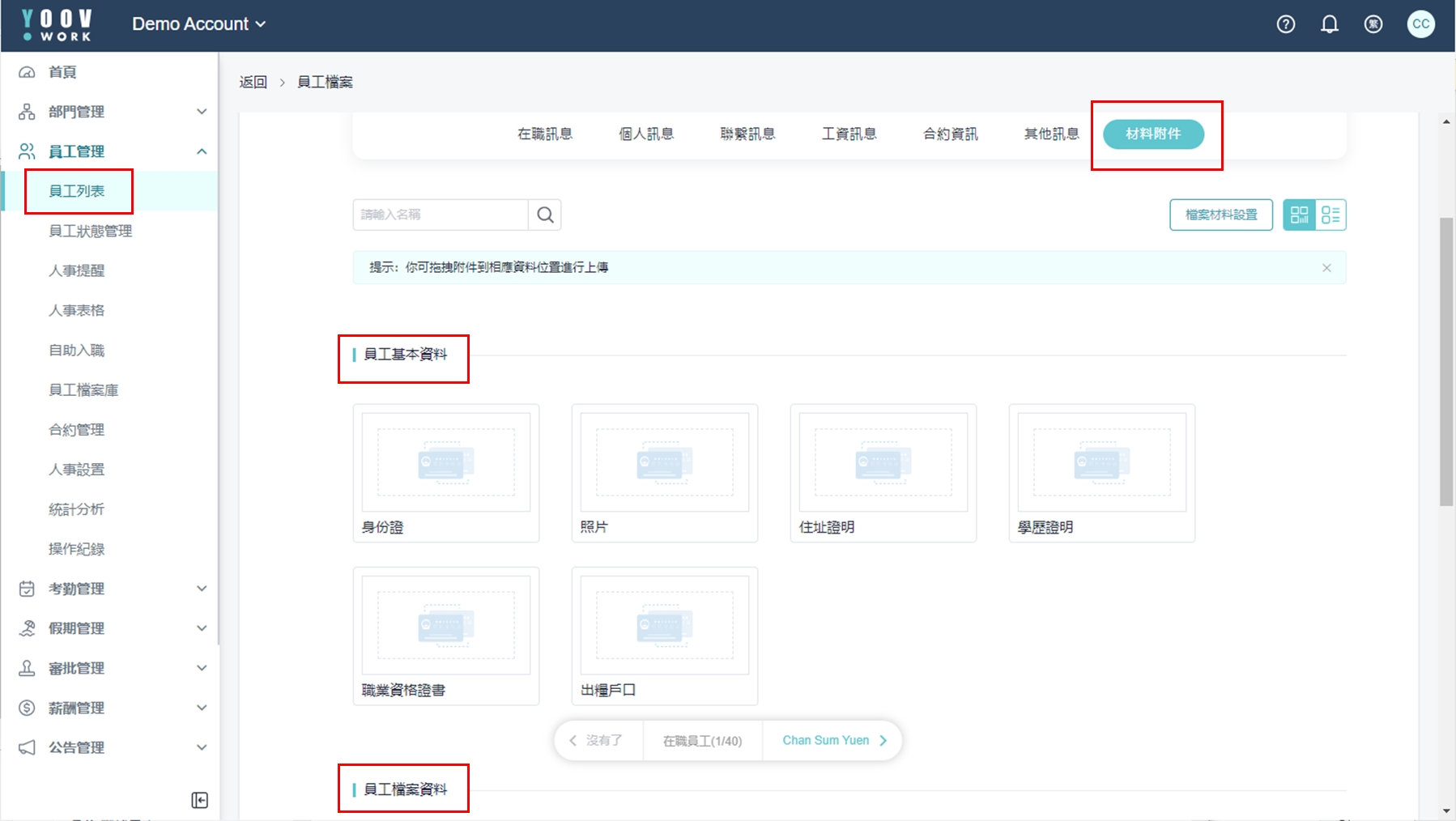Switch to grid view layout
Viewport: 1456px width, 821px height.
click(1299, 215)
